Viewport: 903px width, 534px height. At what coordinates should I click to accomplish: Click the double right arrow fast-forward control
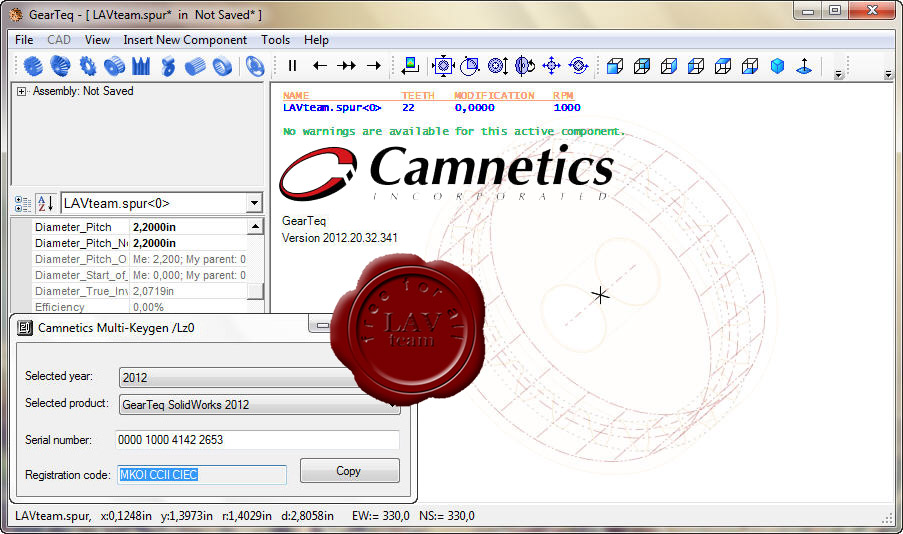pos(347,66)
